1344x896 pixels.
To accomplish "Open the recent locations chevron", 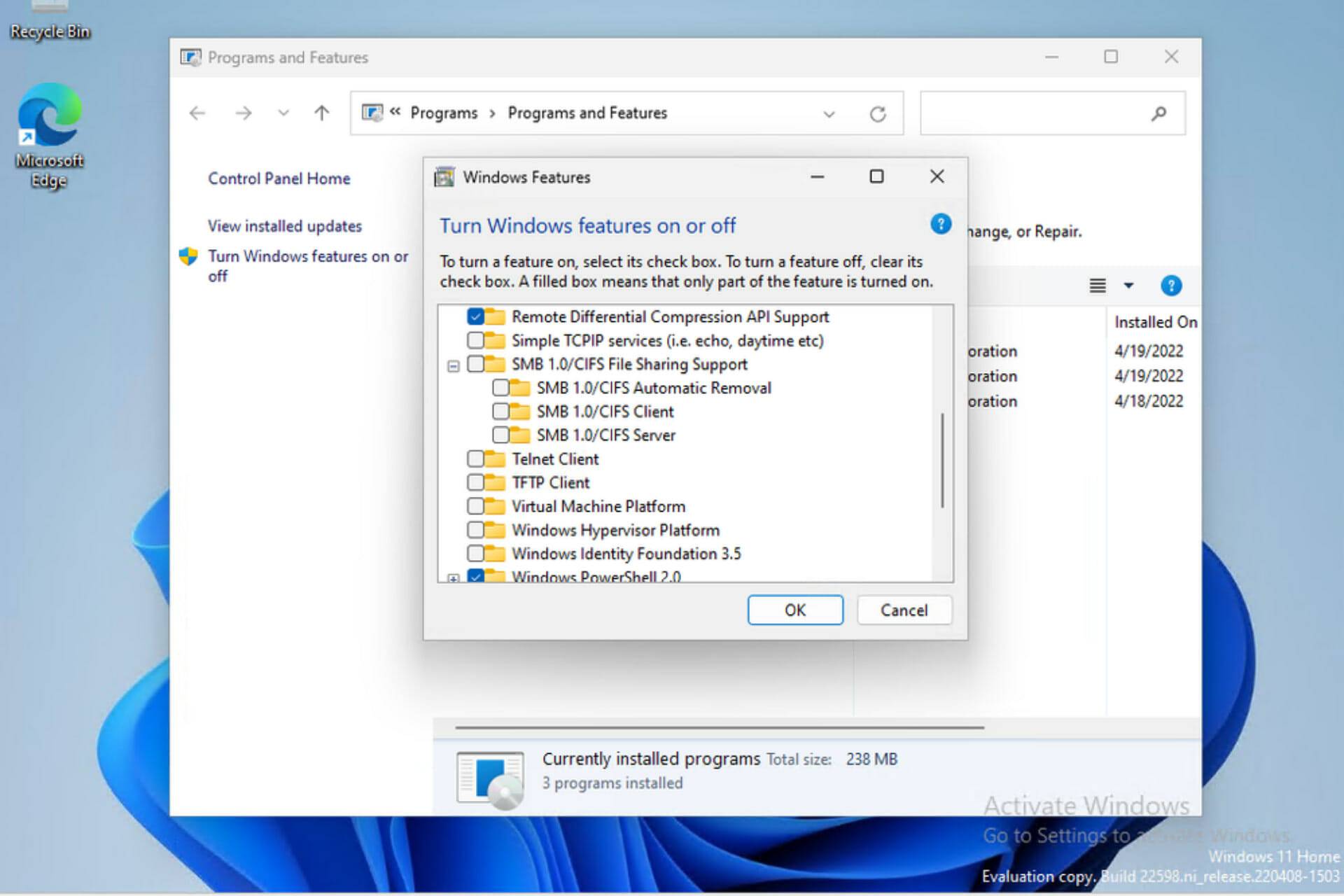I will click(283, 113).
